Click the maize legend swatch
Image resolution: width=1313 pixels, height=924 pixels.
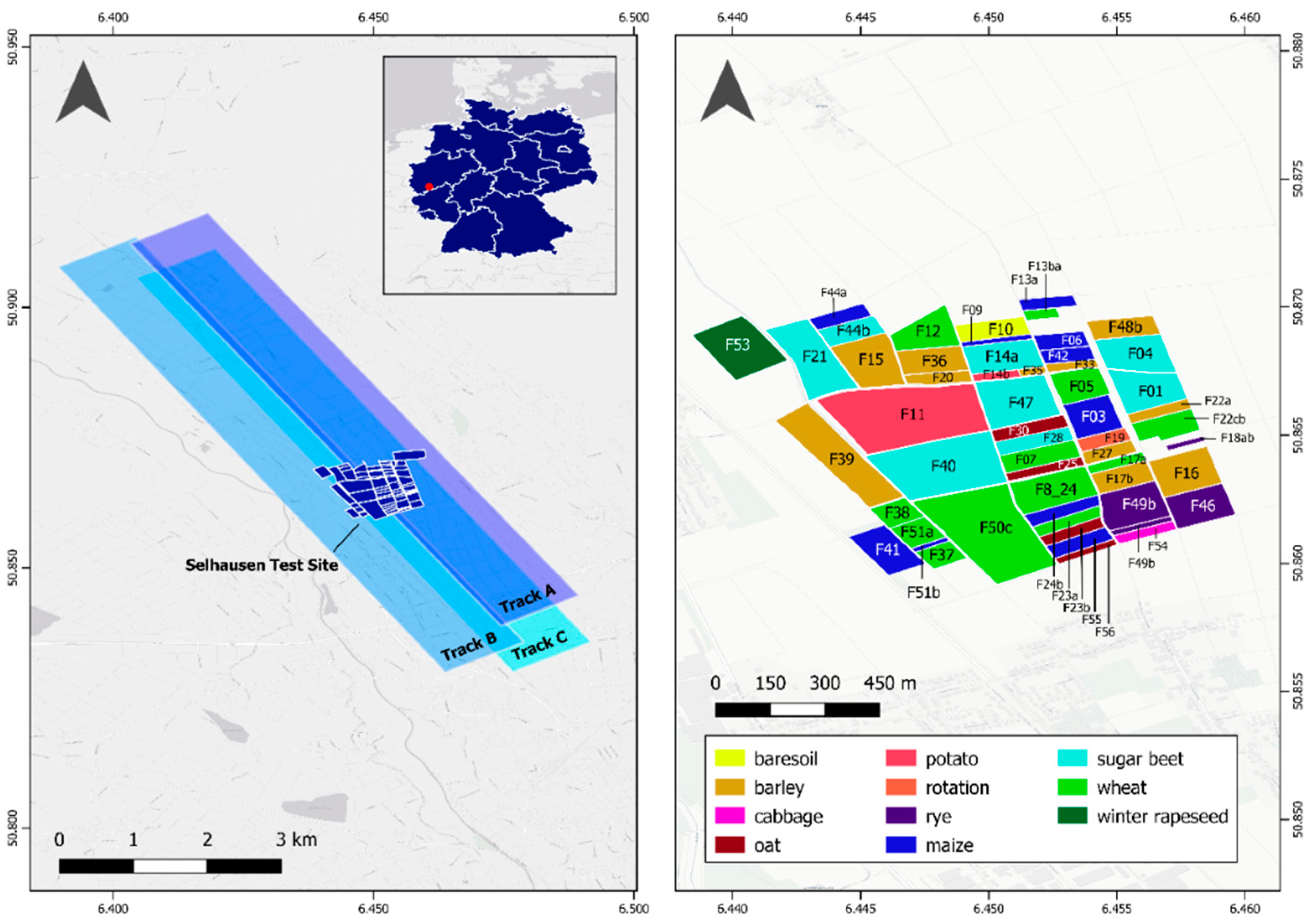click(x=901, y=845)
